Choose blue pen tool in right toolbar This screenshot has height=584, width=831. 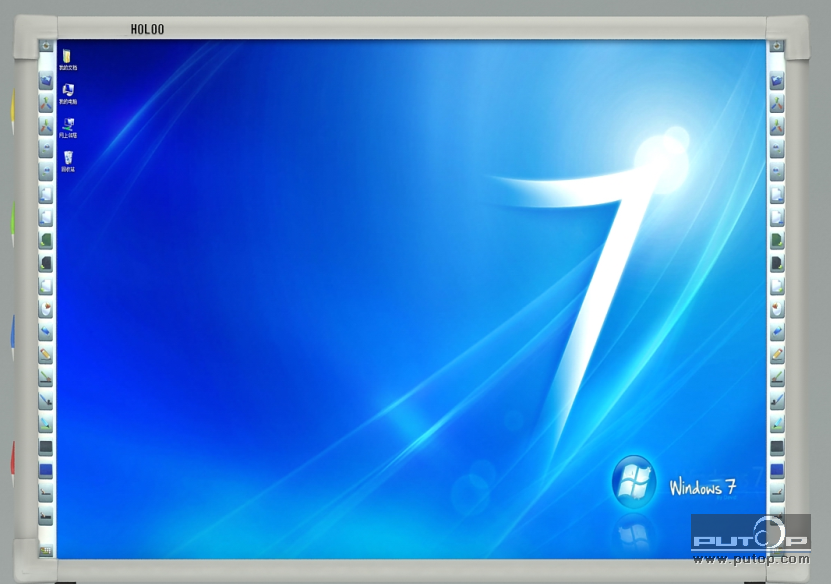[x=777, y=400]
